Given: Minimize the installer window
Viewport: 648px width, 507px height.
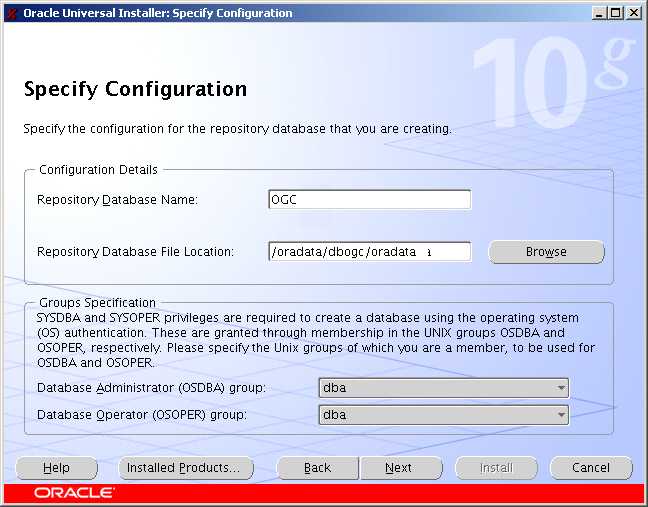Looking at the screenshot, I should [x=598, y=13].
